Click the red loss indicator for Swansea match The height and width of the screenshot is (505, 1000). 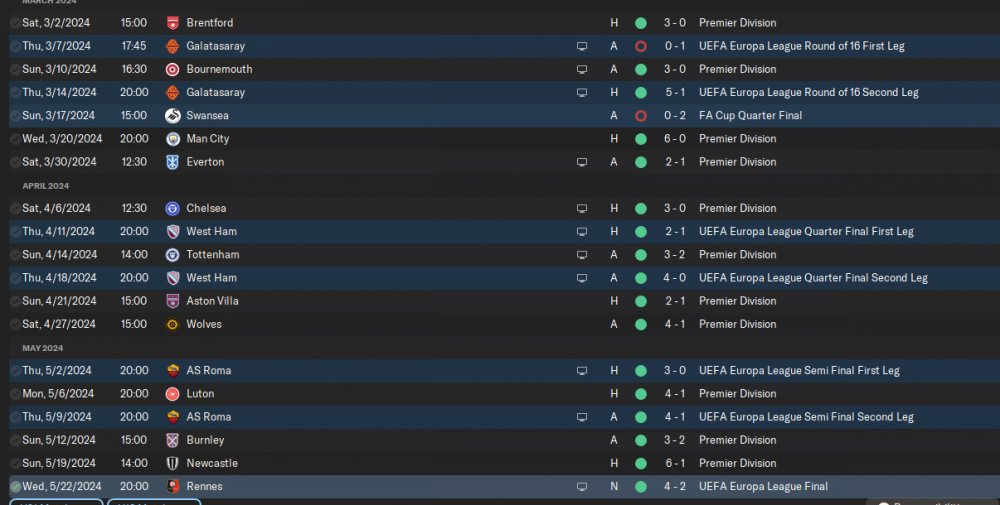point(641,115)
